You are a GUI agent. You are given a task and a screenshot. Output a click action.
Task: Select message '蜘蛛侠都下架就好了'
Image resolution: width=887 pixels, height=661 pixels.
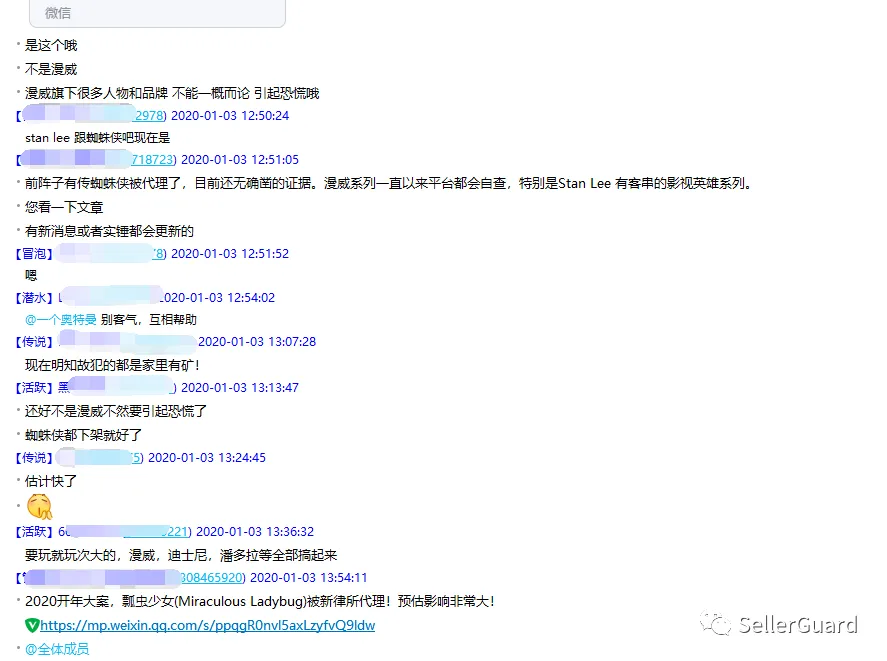click(x=83, y=435)
